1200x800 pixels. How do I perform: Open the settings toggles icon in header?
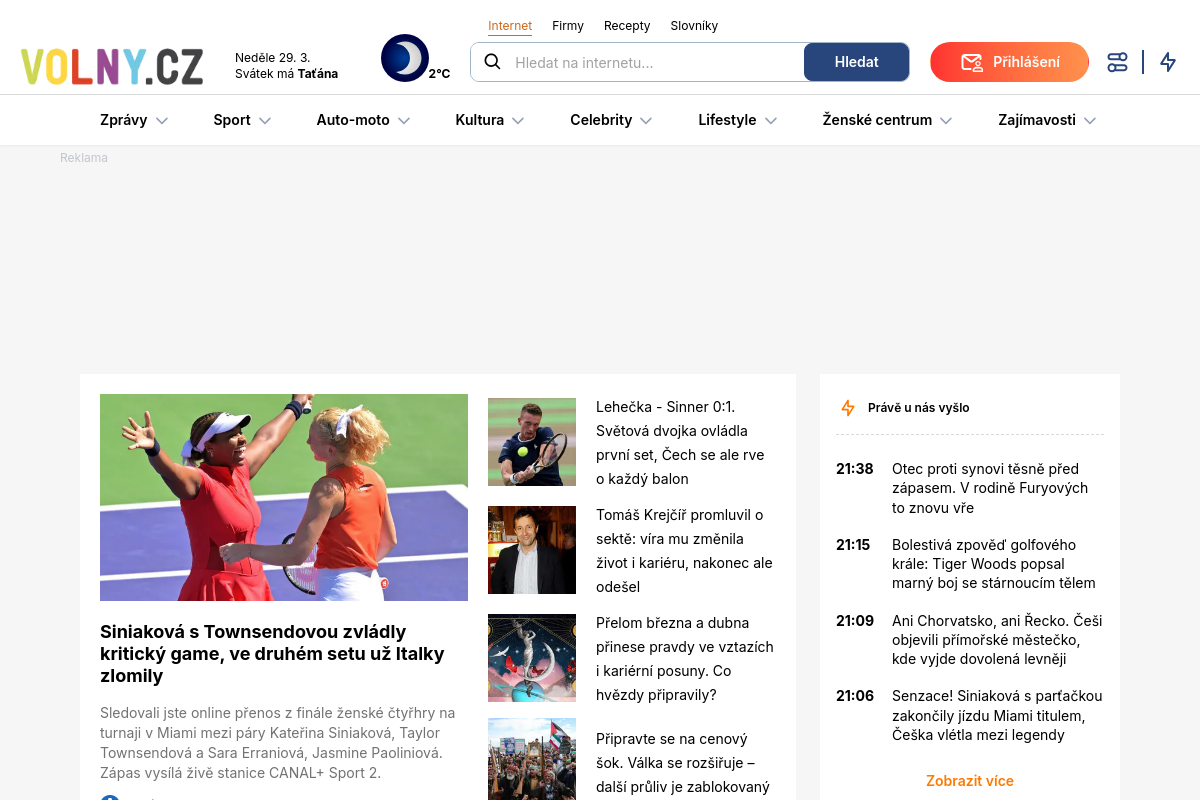point(1117,62)
